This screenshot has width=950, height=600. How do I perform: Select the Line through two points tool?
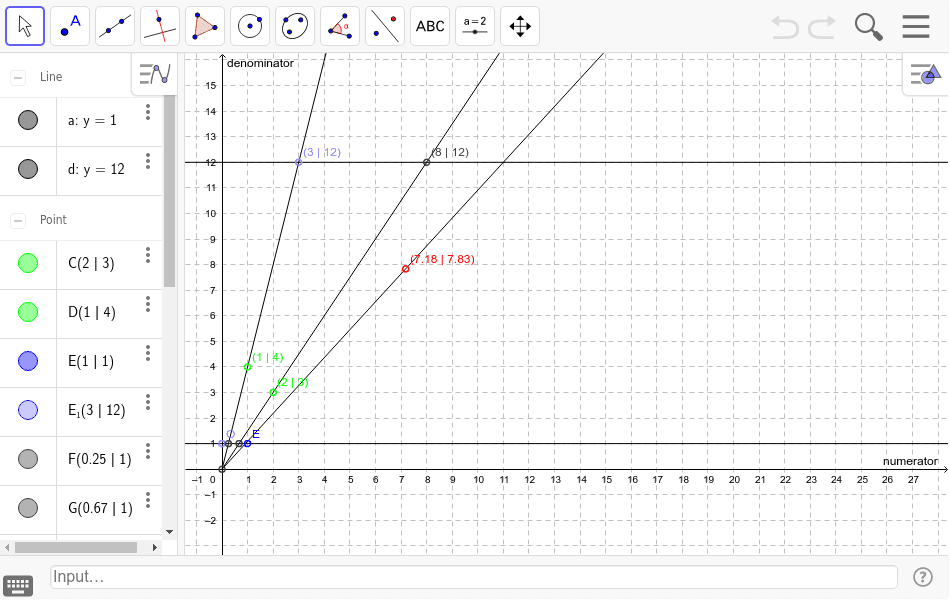(115, 26)
